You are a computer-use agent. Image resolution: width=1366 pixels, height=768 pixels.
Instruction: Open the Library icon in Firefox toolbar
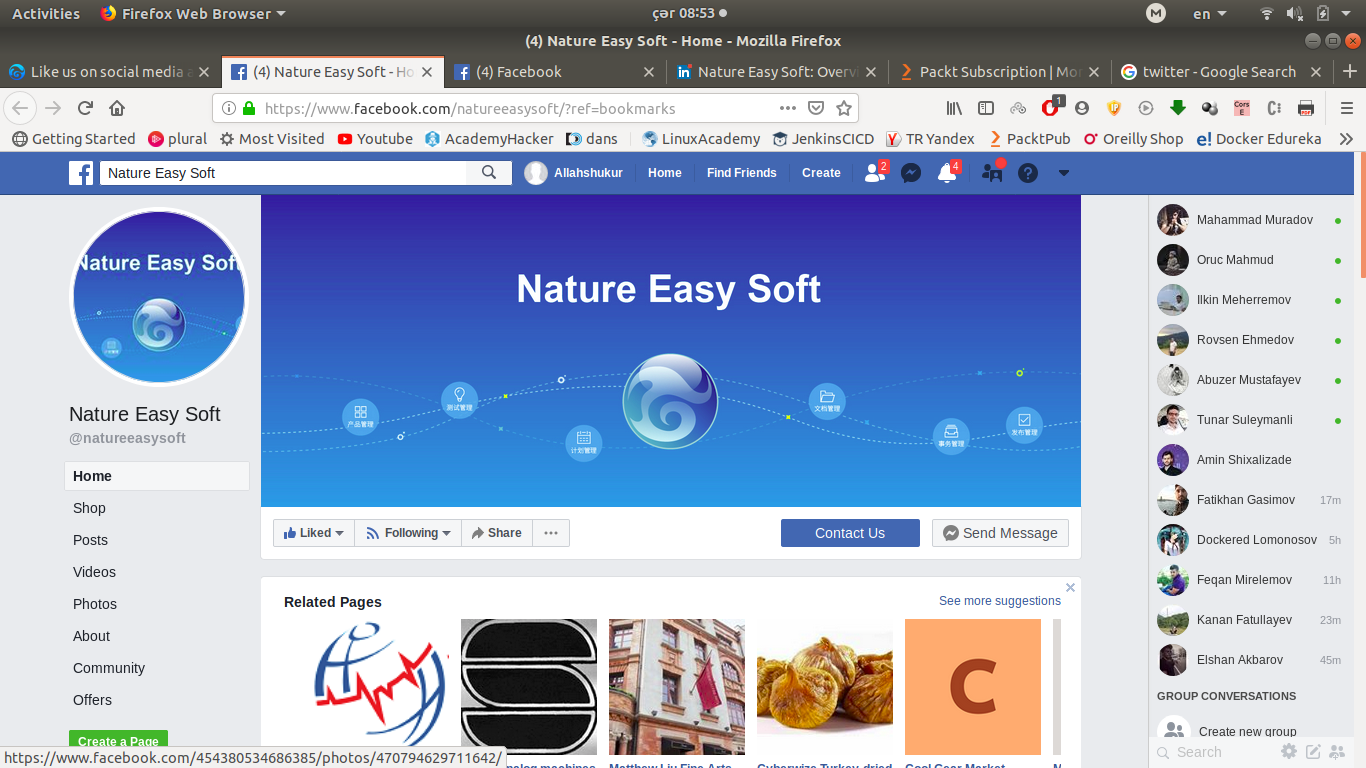pyautogui.click(x=954, y=108)
